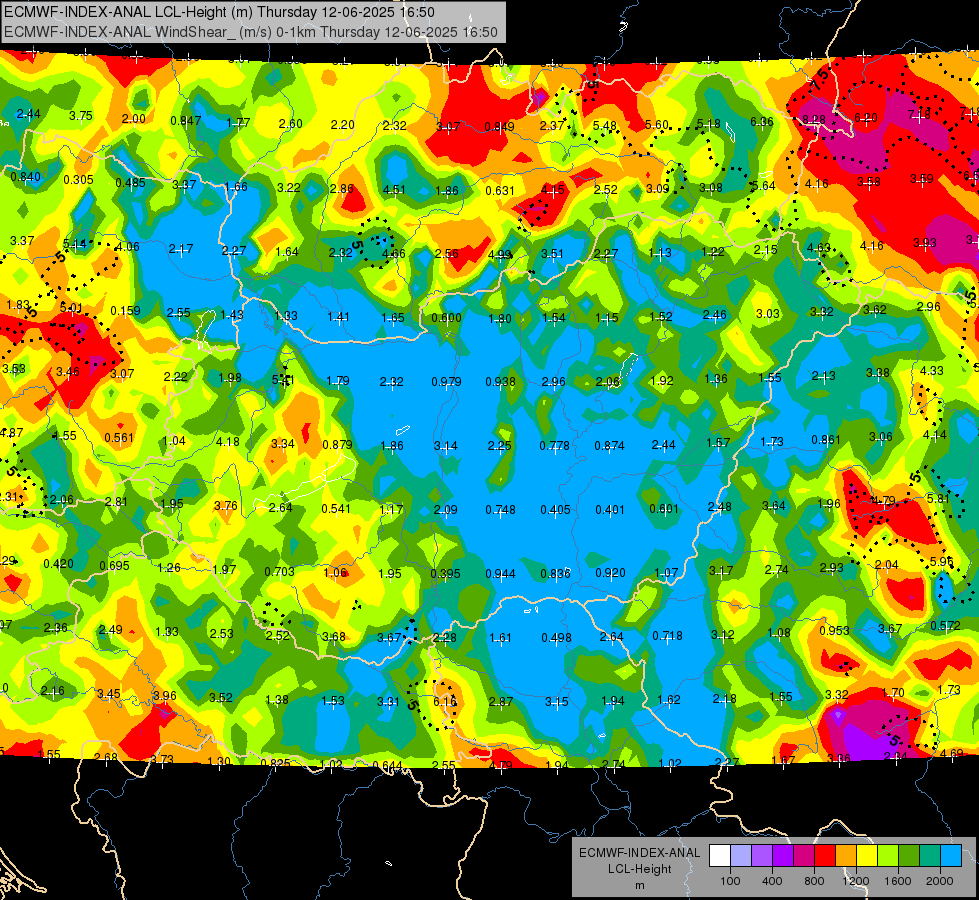Select the vivid violet legend swatch
This screenshot has width=979, height=900.
tap(783, 855)
